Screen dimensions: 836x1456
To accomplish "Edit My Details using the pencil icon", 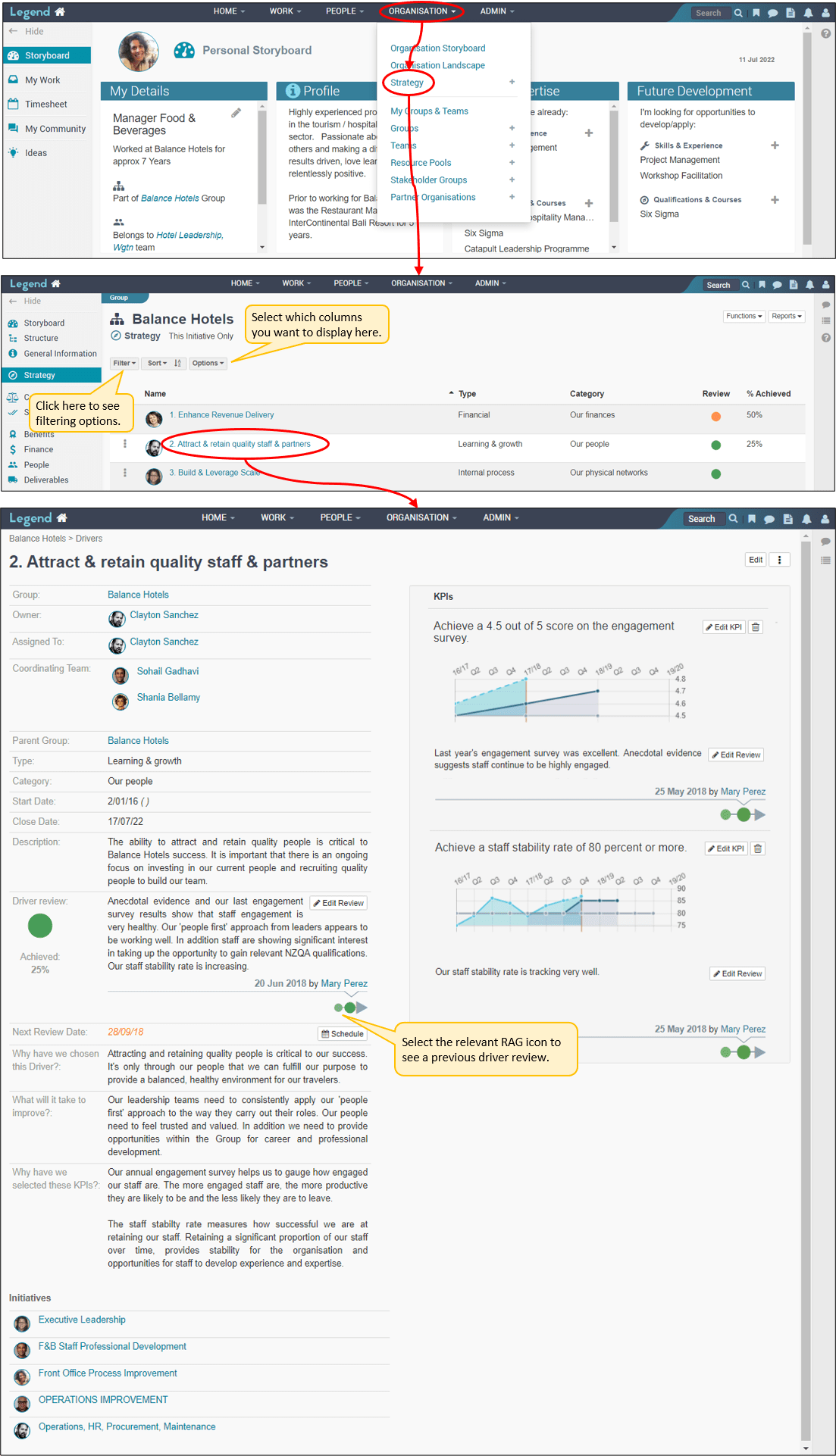I will coord(236,113).
